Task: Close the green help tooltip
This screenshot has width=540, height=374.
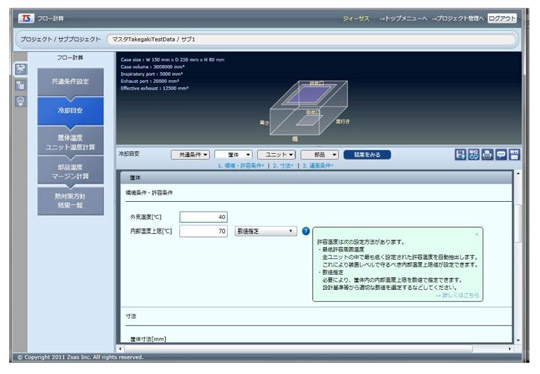Action: [477, 234]
